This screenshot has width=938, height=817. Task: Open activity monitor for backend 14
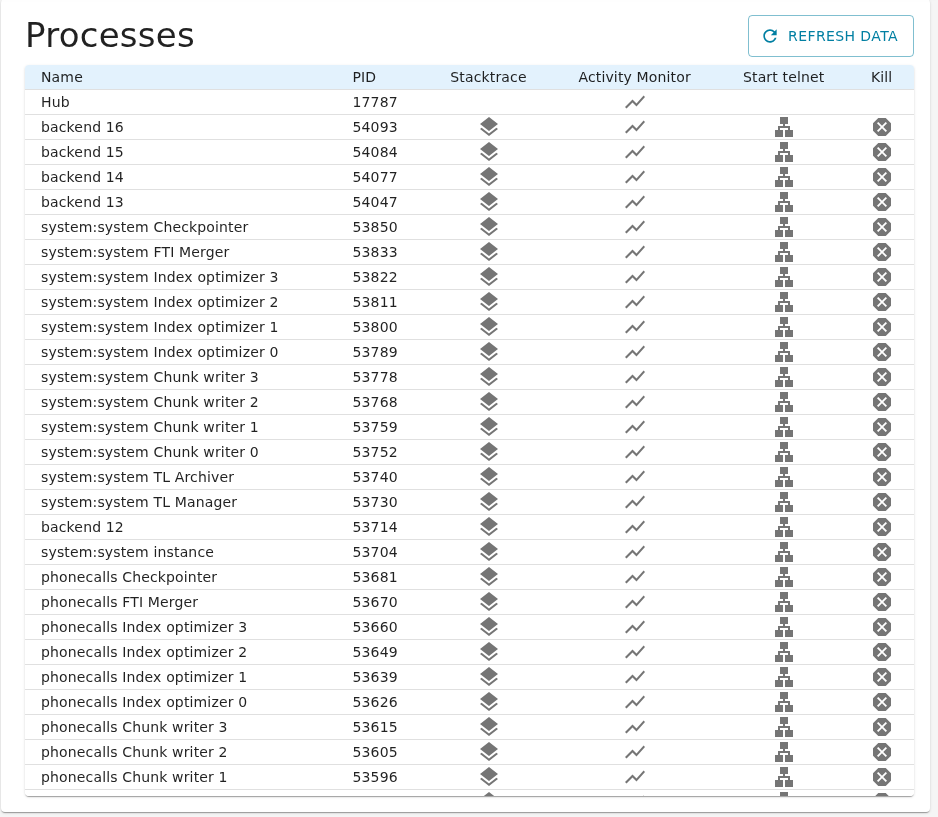[x=635, y=177]
